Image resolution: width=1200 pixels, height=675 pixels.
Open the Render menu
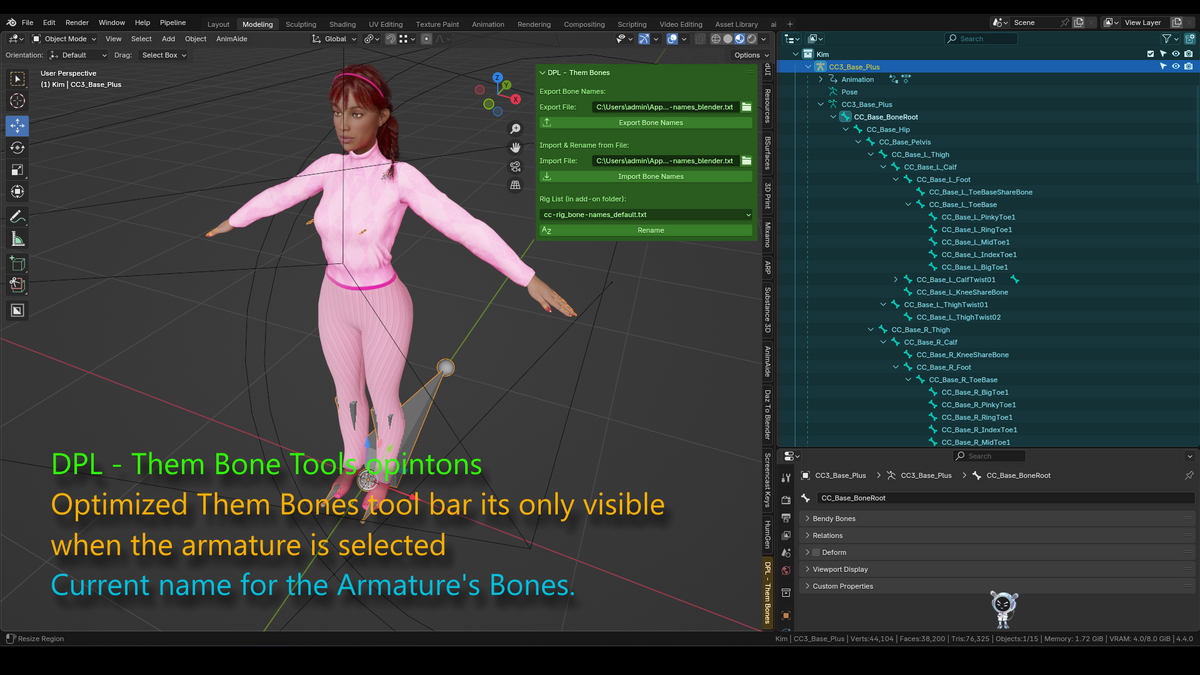tap(77, 22)
